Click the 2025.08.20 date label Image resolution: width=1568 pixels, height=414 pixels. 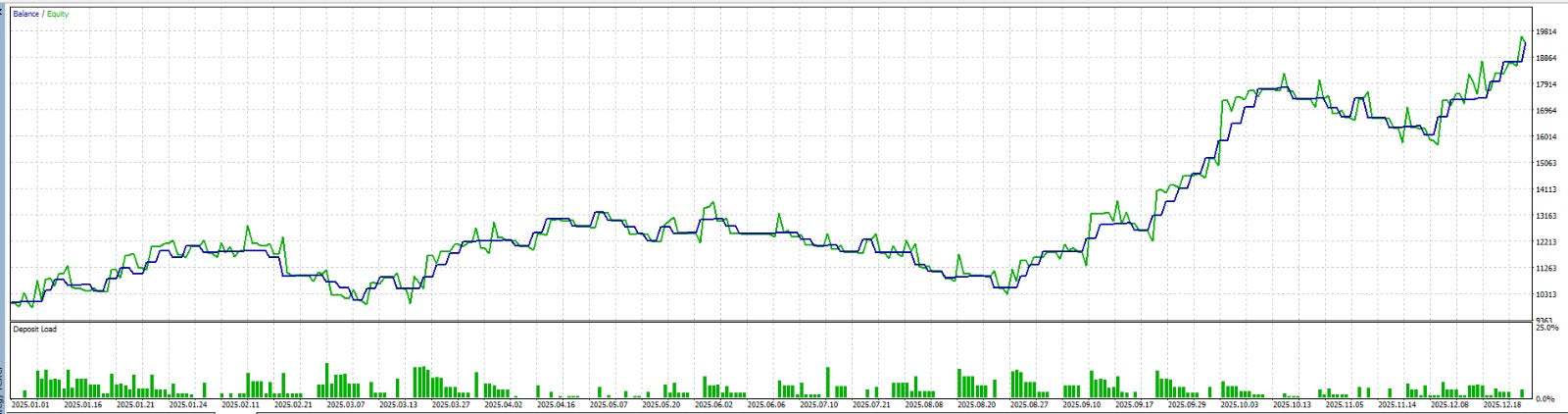[x=977, y=404]
